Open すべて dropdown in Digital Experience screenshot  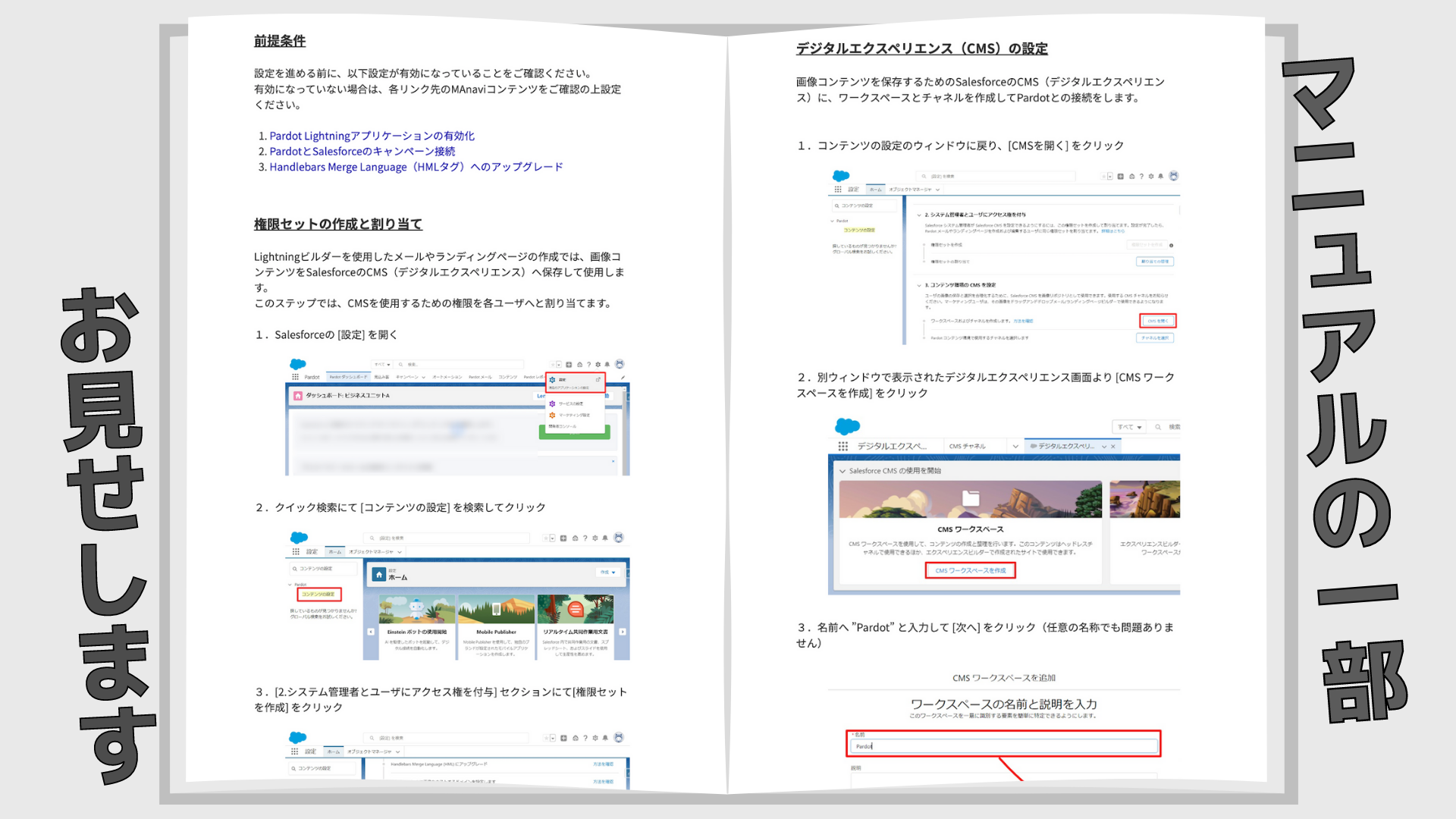[1129, 427]
